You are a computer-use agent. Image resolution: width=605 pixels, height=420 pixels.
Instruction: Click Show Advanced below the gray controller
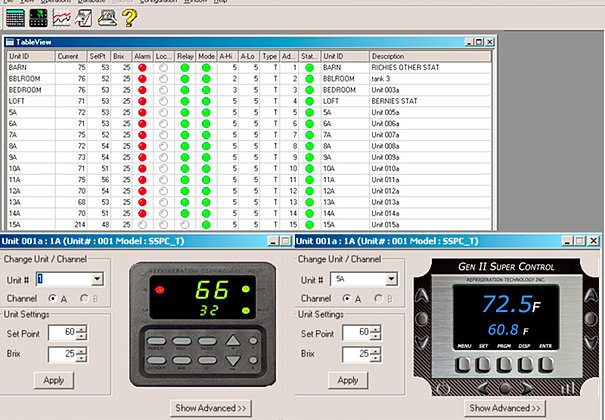coord(211,408)
